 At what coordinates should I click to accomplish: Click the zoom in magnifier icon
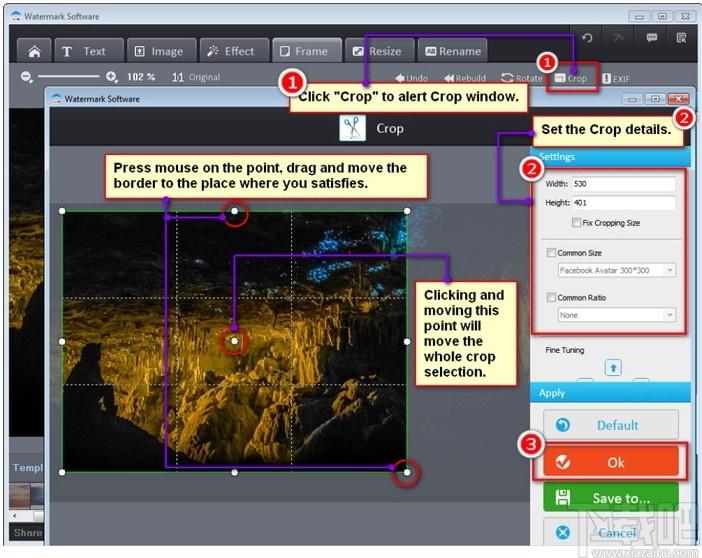(x=112, y=77)
